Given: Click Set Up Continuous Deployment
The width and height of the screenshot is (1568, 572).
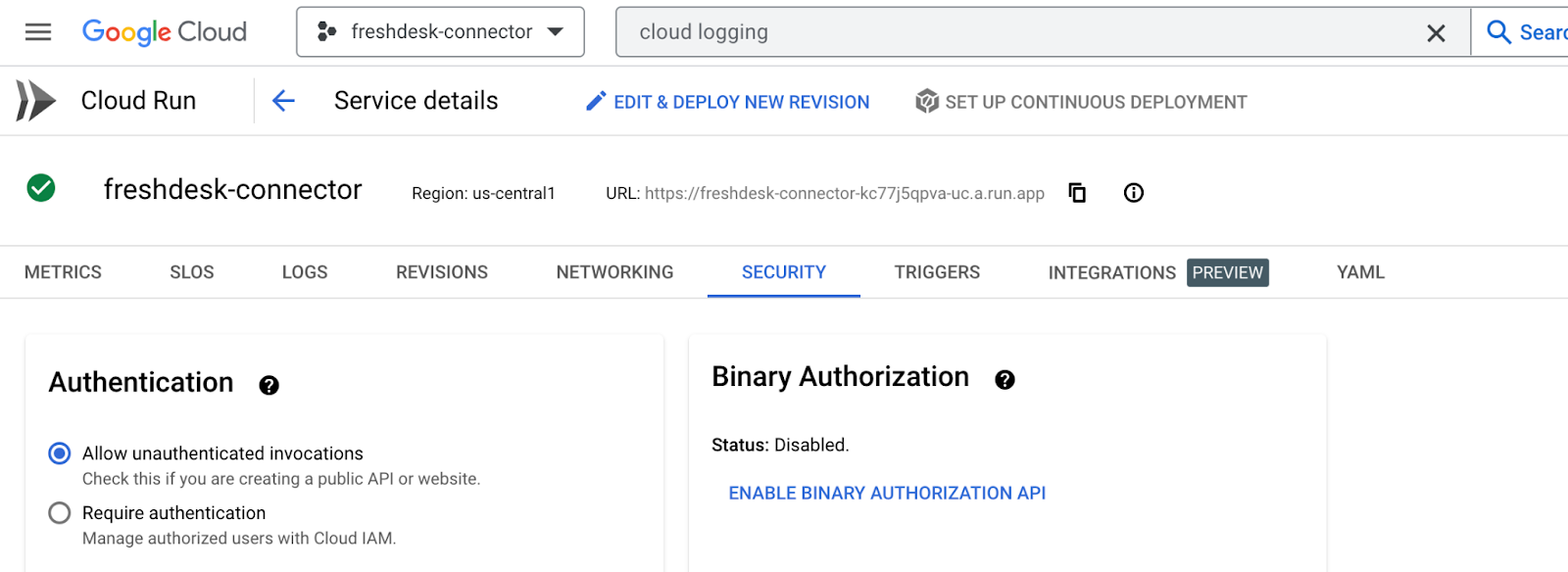Looking at the screenshot, I should click(x=1081, y=102).
